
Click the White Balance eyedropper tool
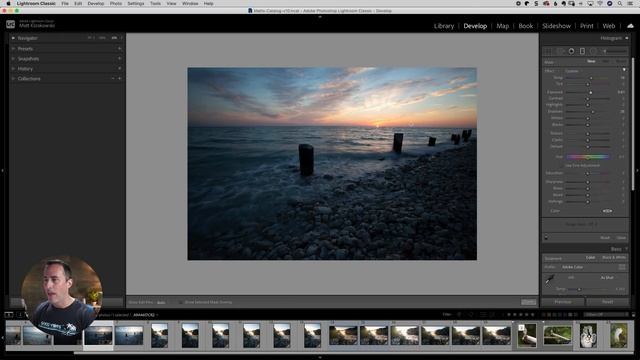click(x=550, y=280)
